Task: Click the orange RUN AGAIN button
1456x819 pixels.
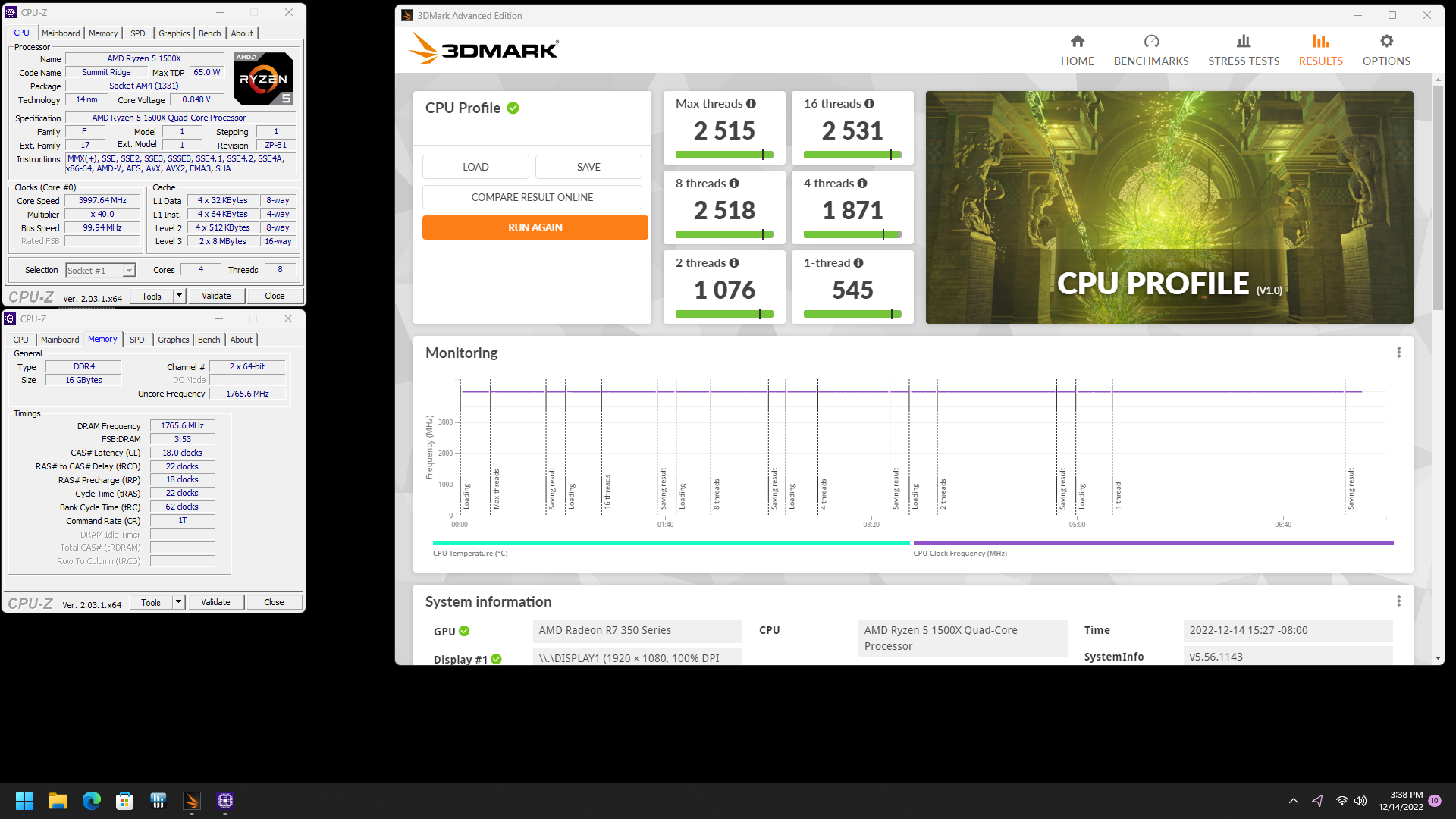Action: pyautogui.click(x=535, y=227)
